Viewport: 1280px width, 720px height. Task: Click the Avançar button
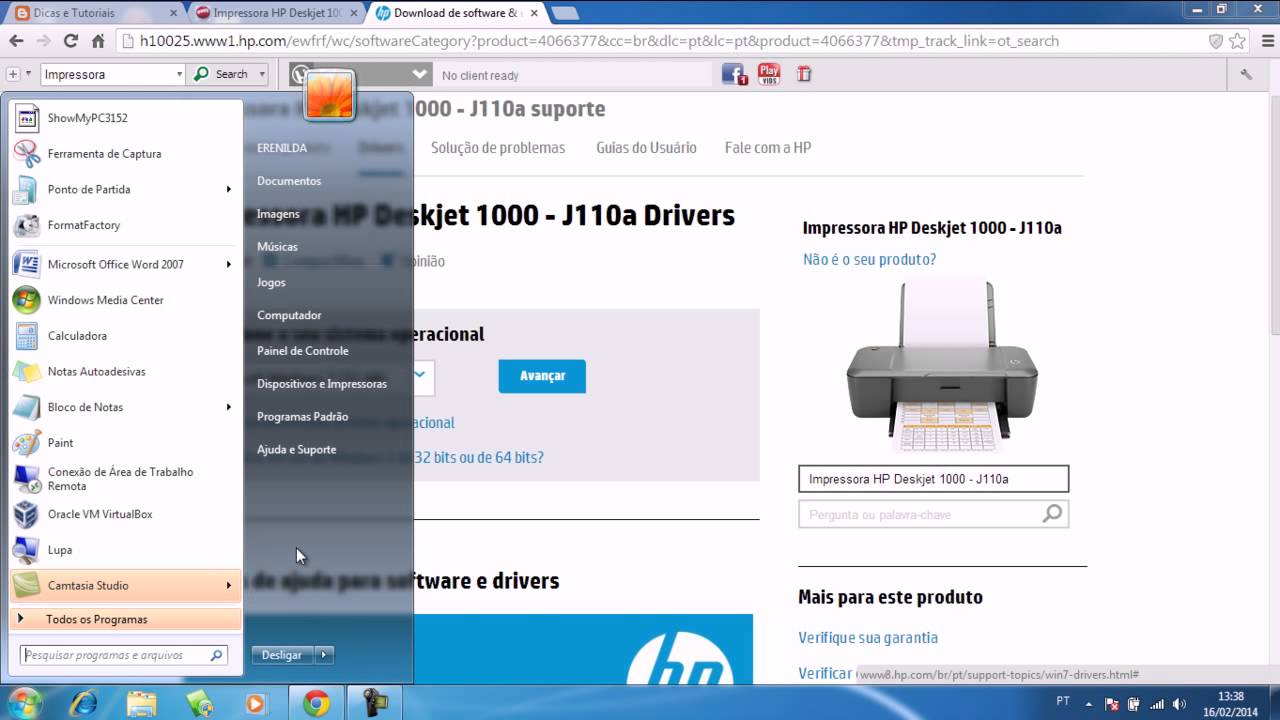point(542,376)
